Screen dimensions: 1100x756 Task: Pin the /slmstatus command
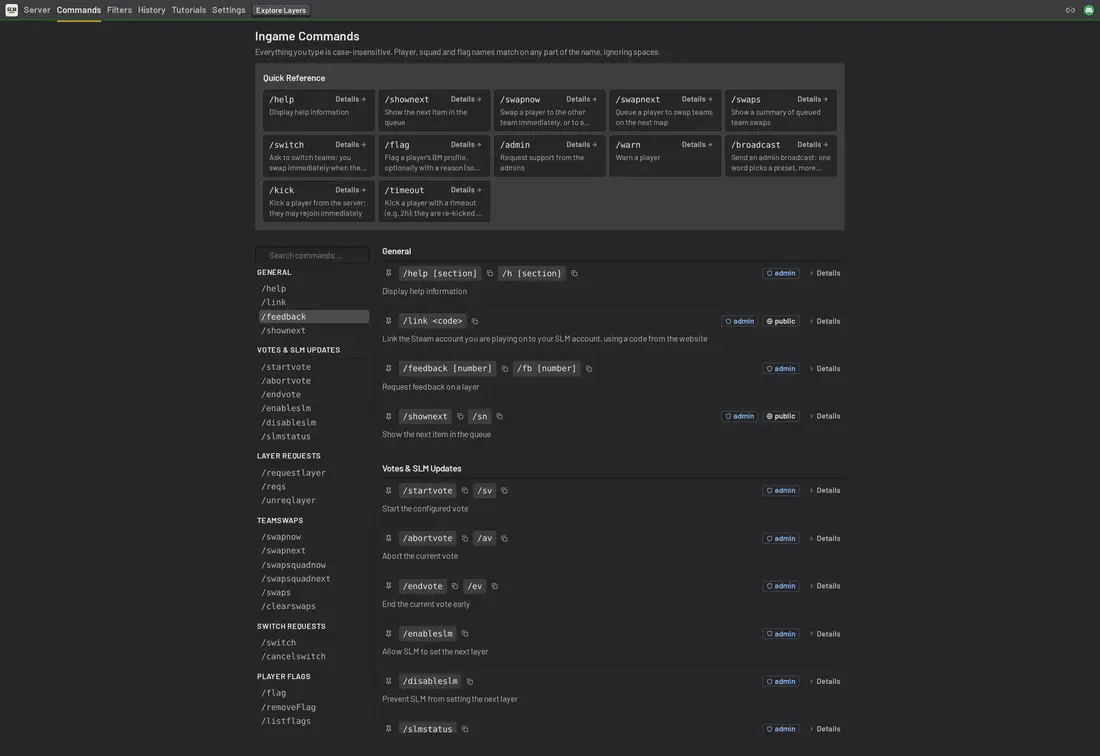point(388,729)
